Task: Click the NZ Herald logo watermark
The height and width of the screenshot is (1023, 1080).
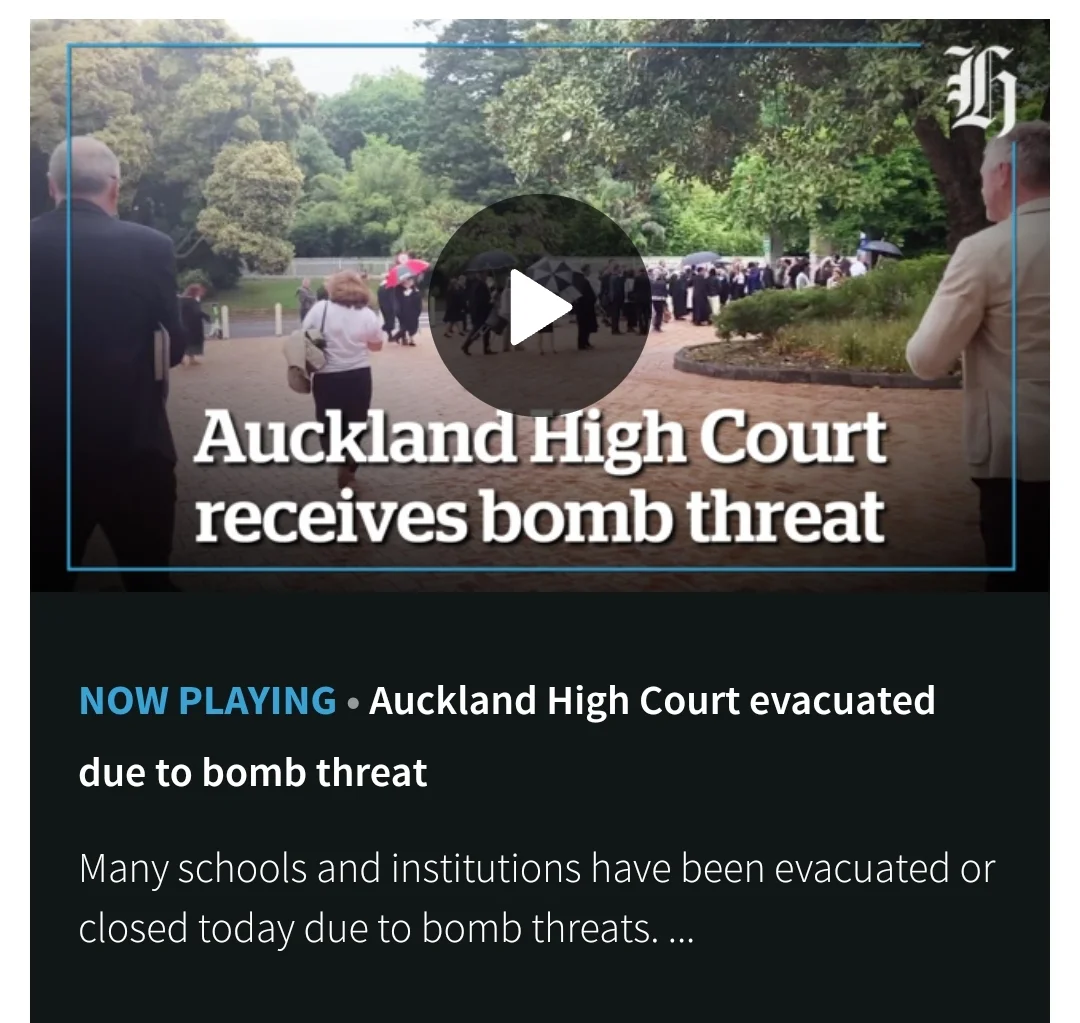Action: pos(981,90)
